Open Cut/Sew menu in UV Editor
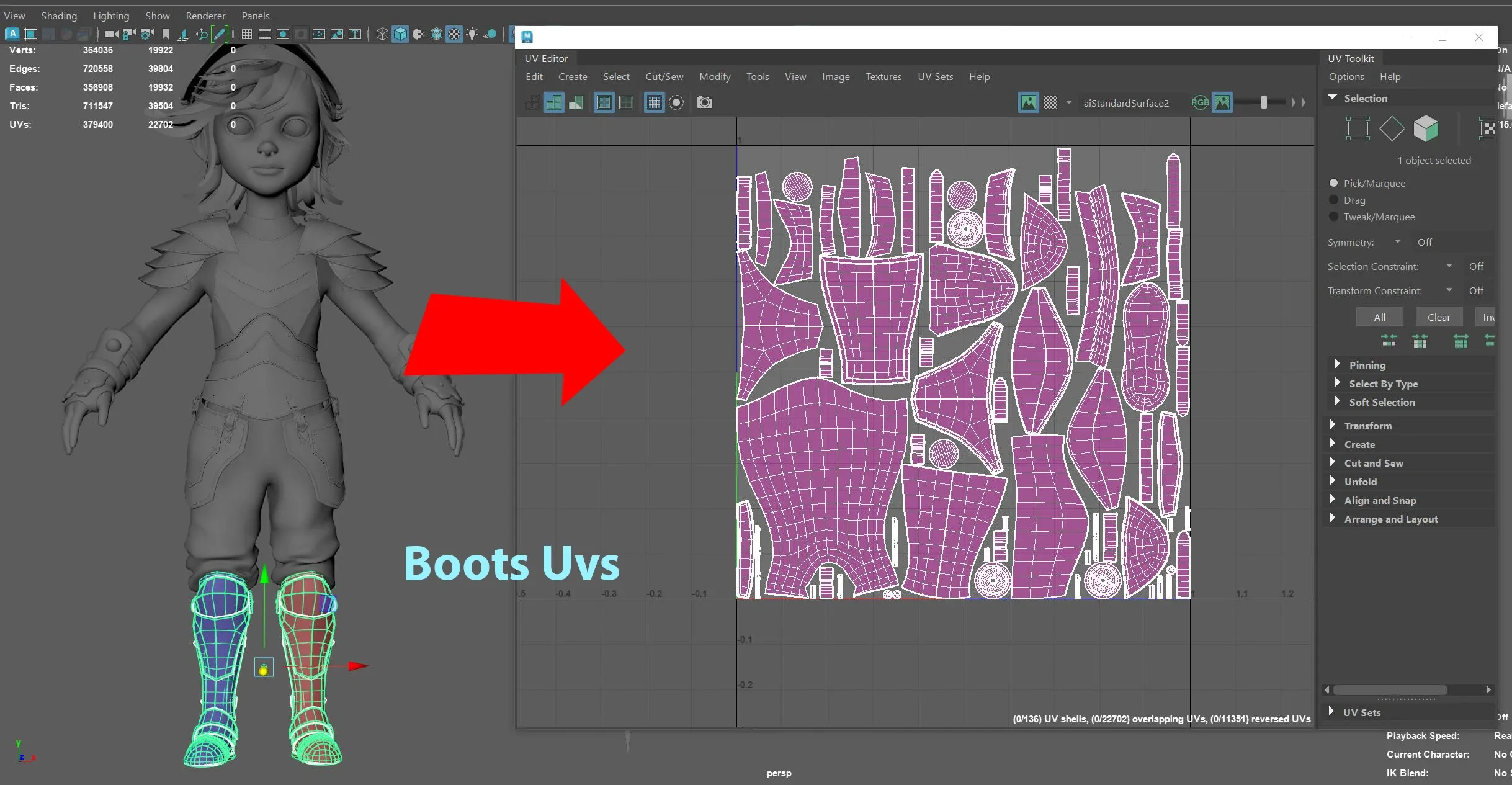 tap(664, 77)
